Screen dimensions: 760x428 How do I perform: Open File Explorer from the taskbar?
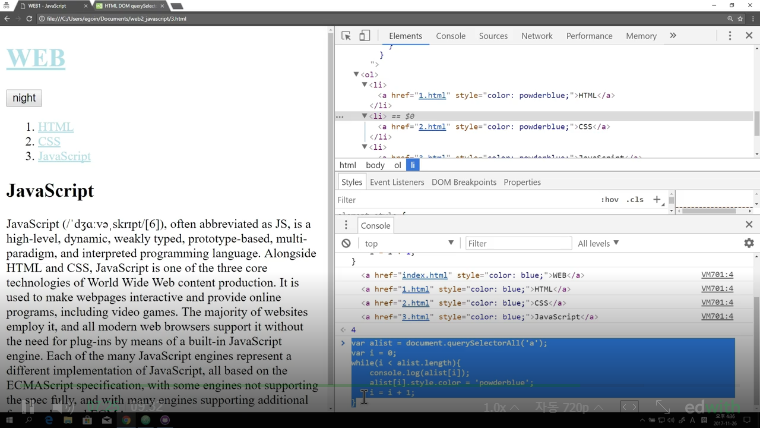click(x=68, y=420)
